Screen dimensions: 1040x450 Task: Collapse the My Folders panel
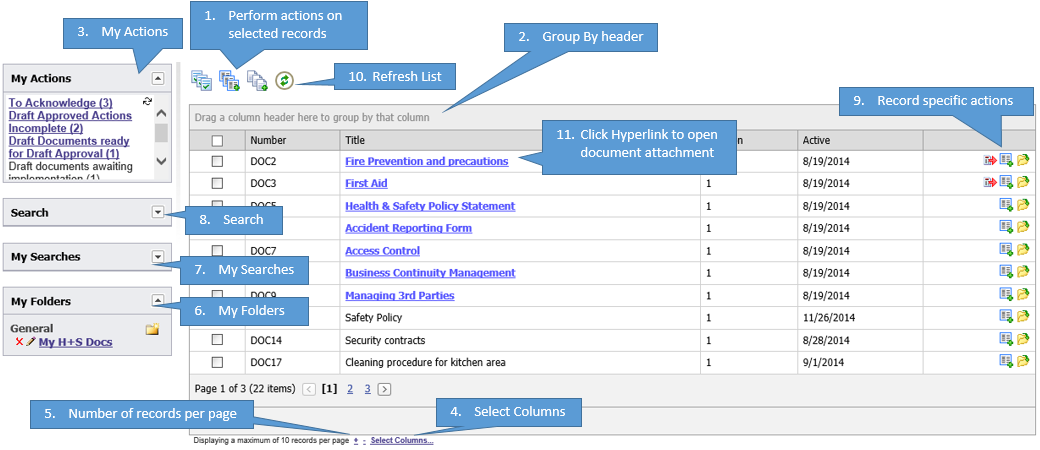pyautogui.click(x=157, y=300)
